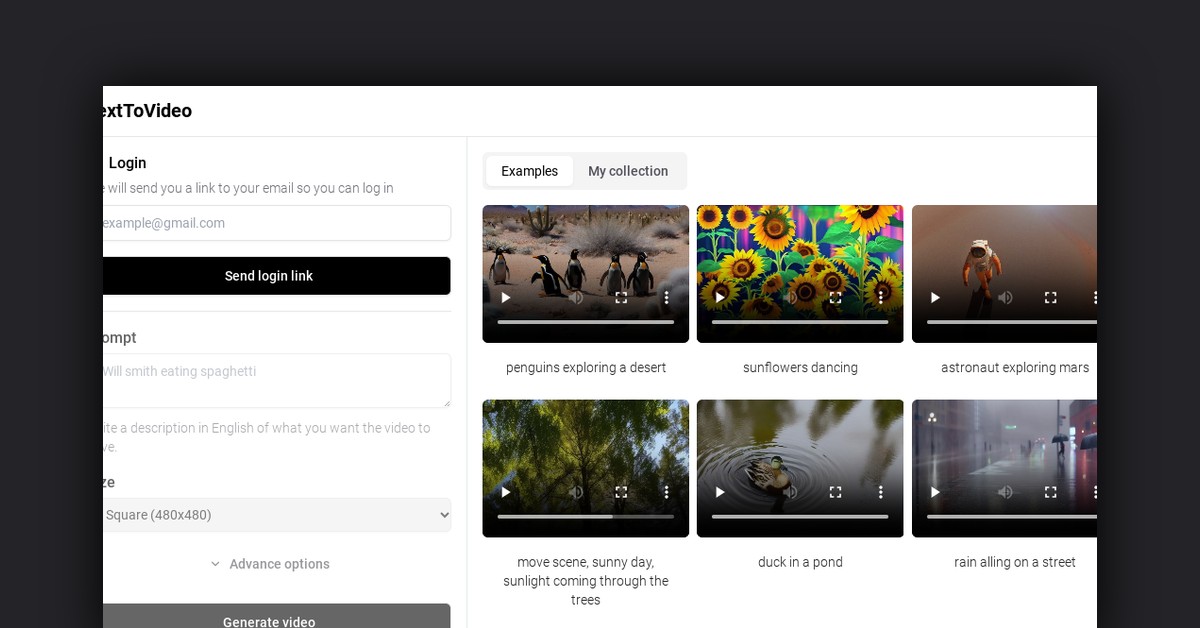The width and height of the screenshot is (1200, 628).
Task: Enter fullscreen on the duck in a pond video
Action: point(835,492)
